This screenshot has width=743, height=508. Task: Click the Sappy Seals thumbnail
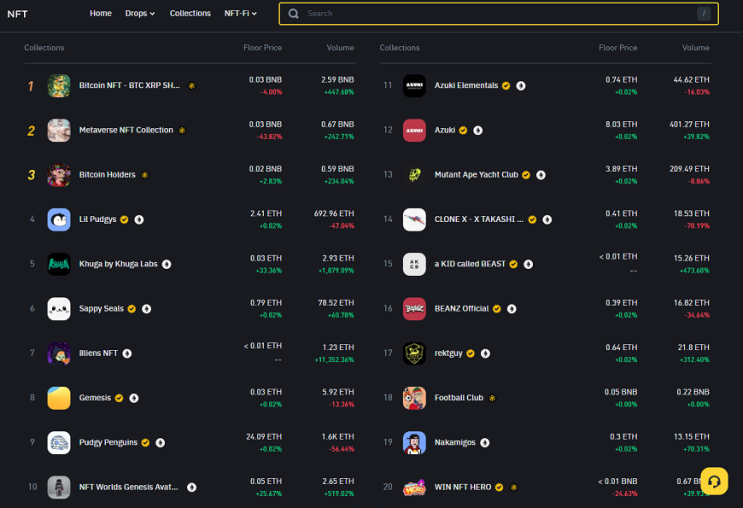tap(59, 309)
